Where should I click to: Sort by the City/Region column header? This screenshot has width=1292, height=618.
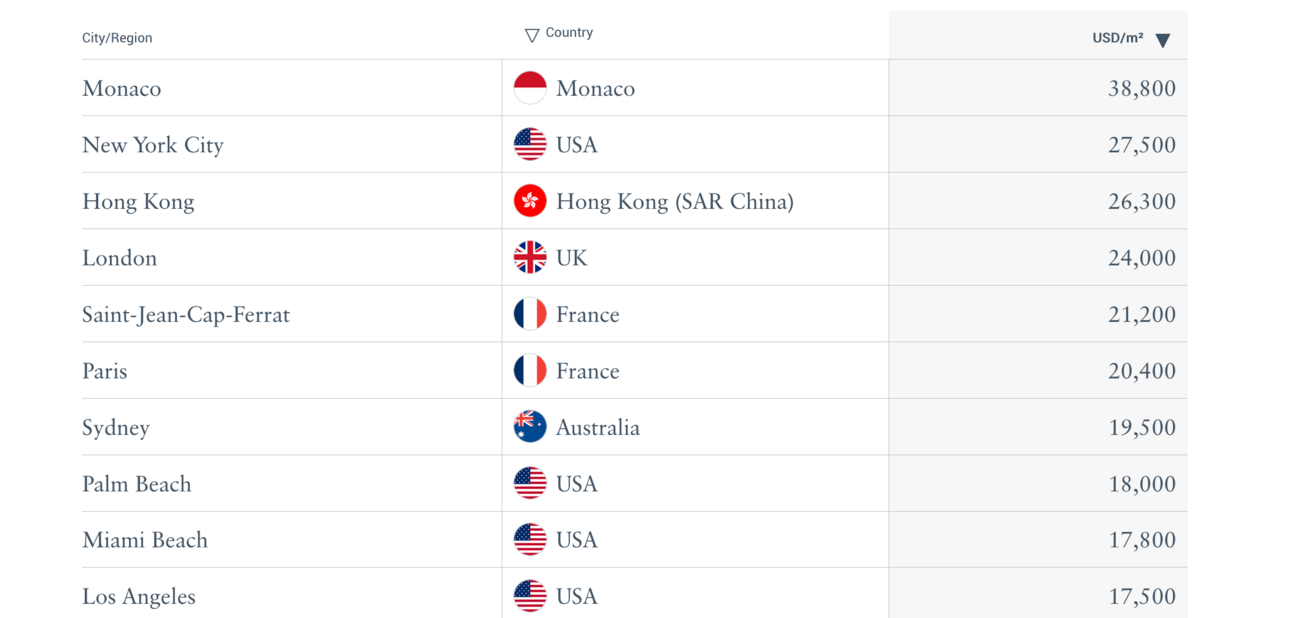117,38
